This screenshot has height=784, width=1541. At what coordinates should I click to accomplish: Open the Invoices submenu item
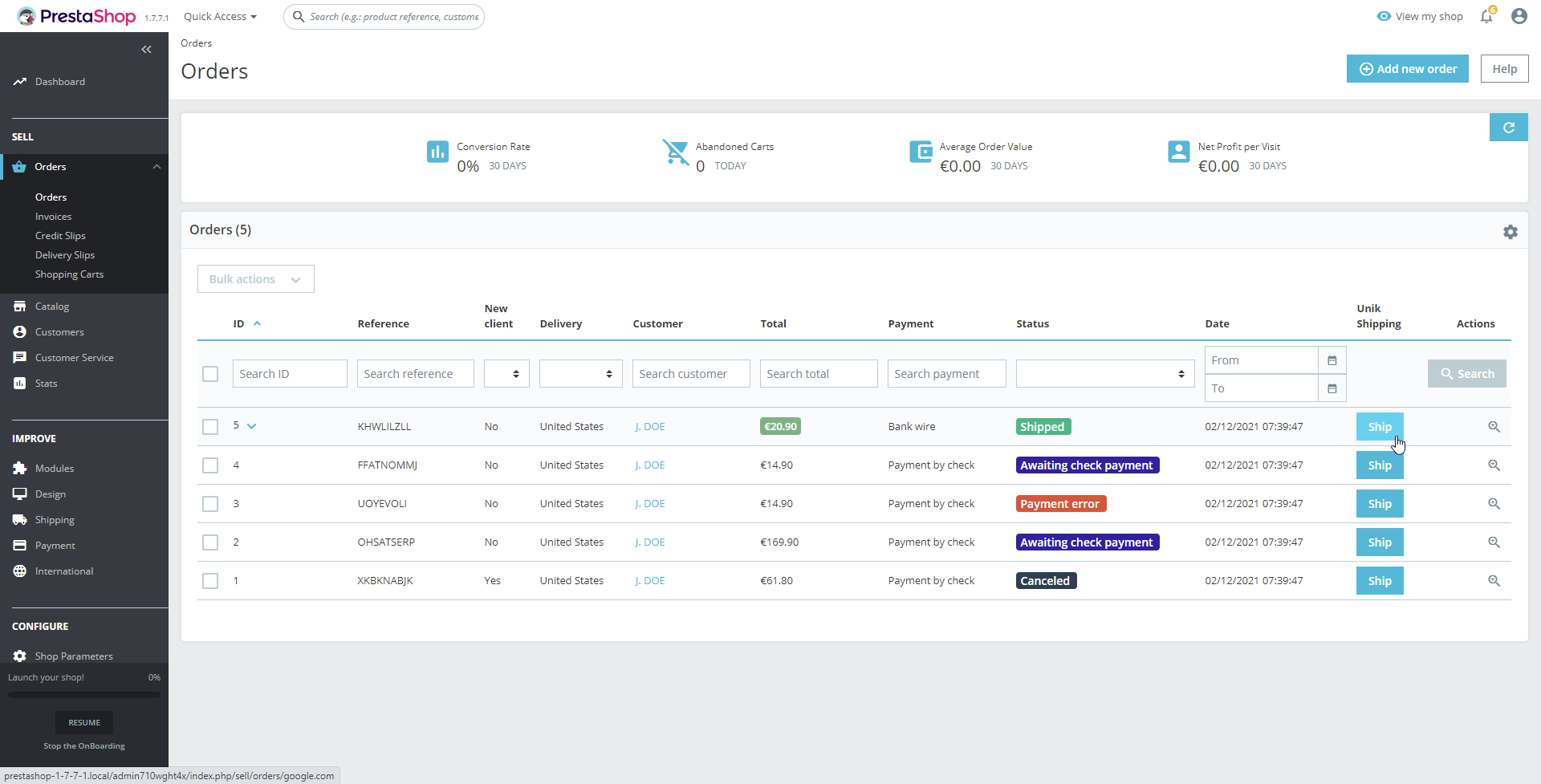(x=53, y=217)
